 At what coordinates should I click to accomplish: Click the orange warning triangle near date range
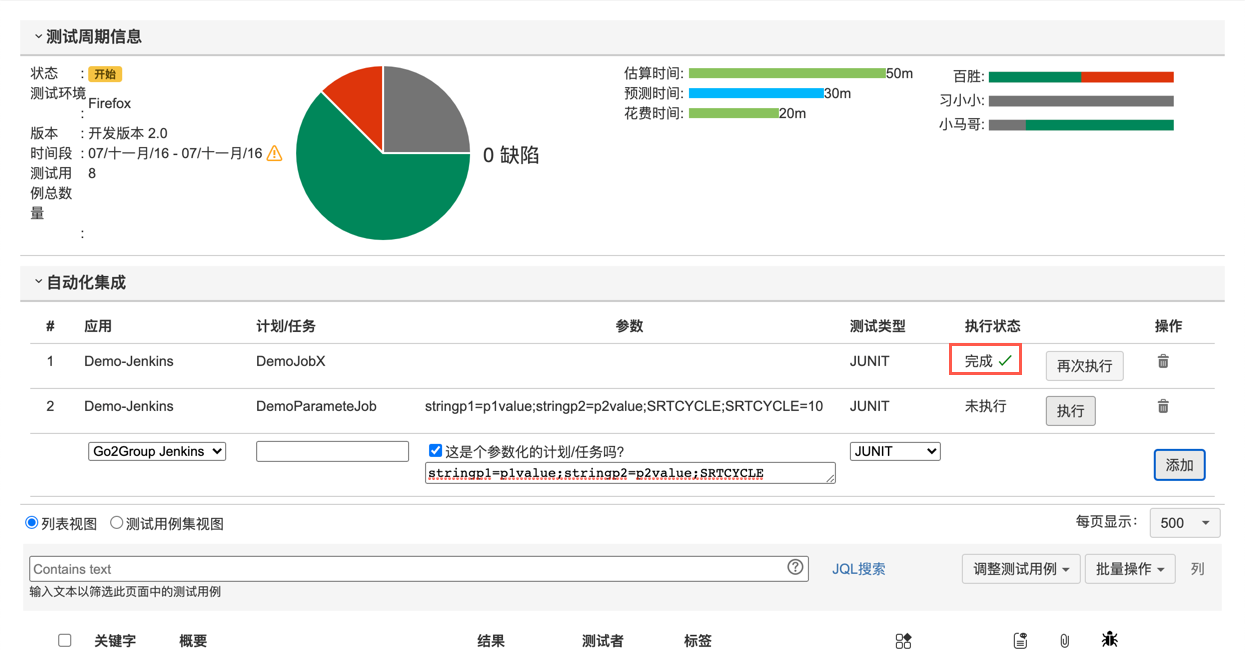pos(274,153)
